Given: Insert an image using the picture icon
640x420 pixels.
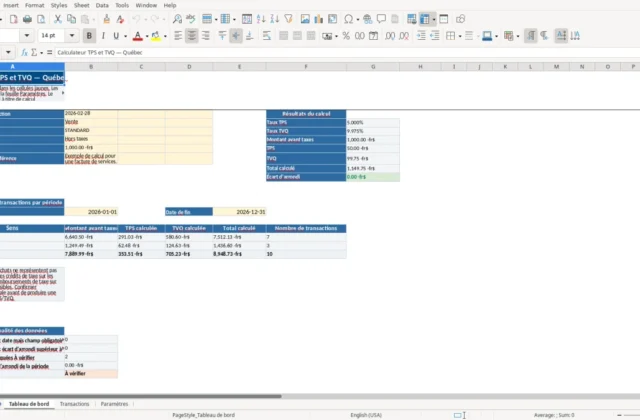Looking at the screenshot, I should [305, 19].
